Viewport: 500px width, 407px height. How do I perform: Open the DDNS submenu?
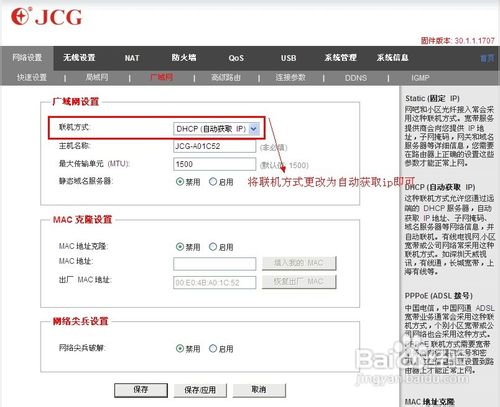(356, 78)
